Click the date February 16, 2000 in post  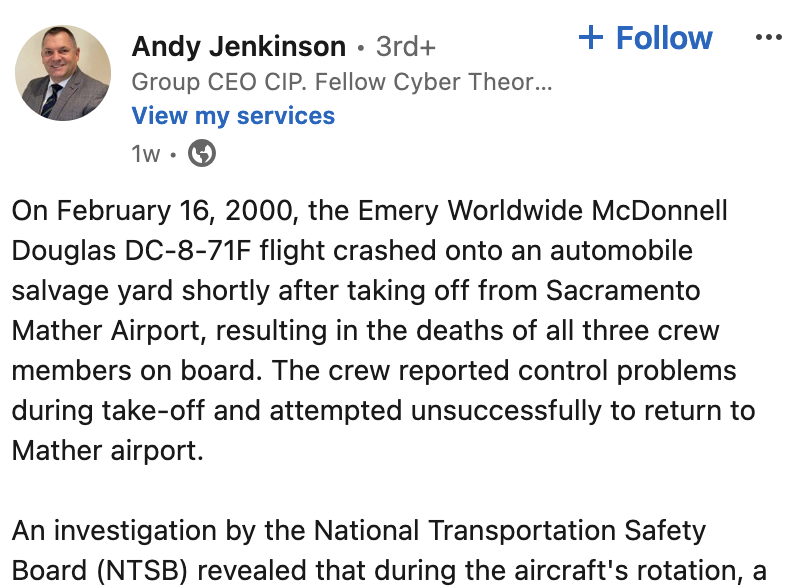click(x=177, y=211)
